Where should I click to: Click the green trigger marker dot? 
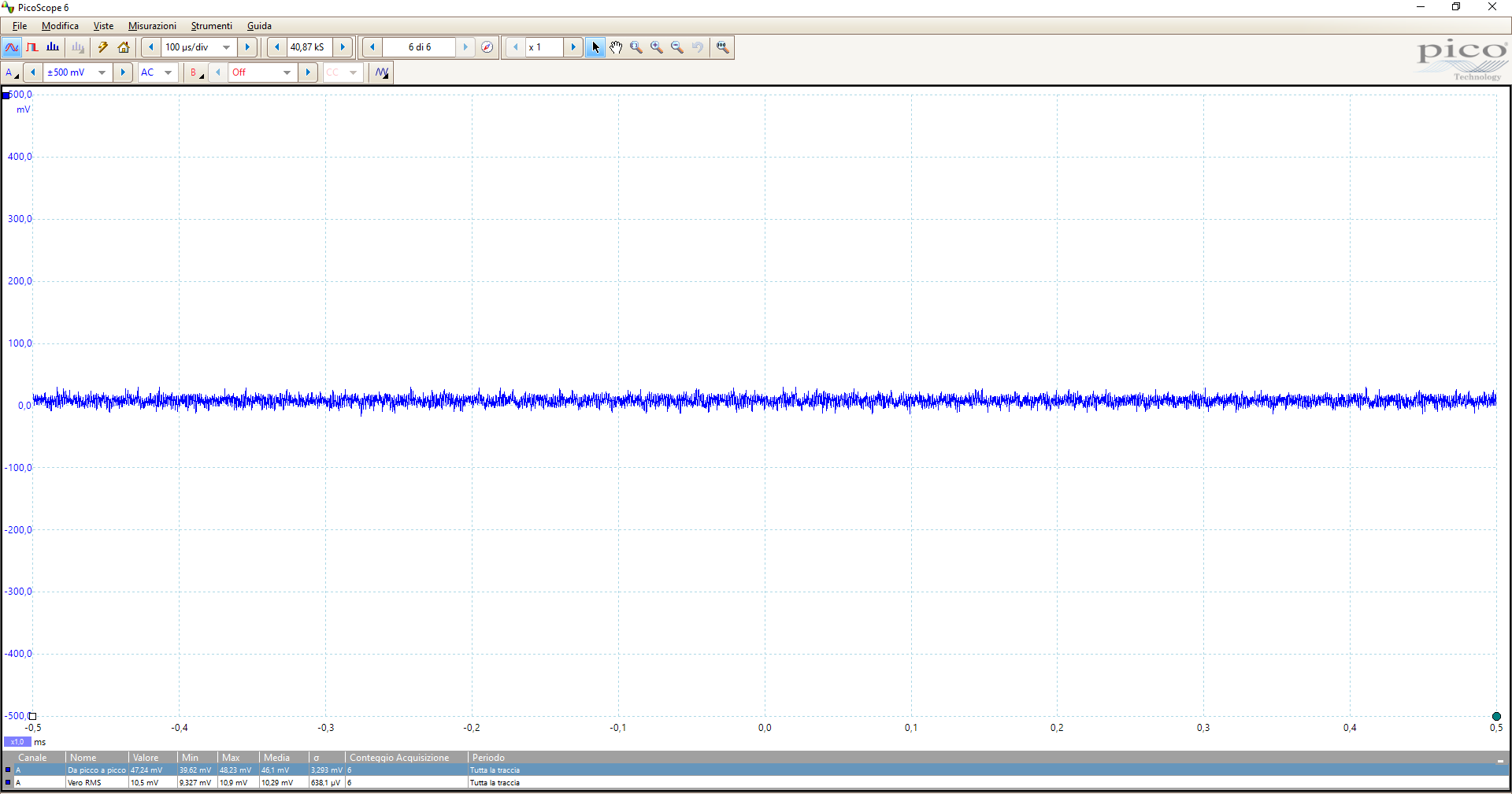click(1496, 717)
